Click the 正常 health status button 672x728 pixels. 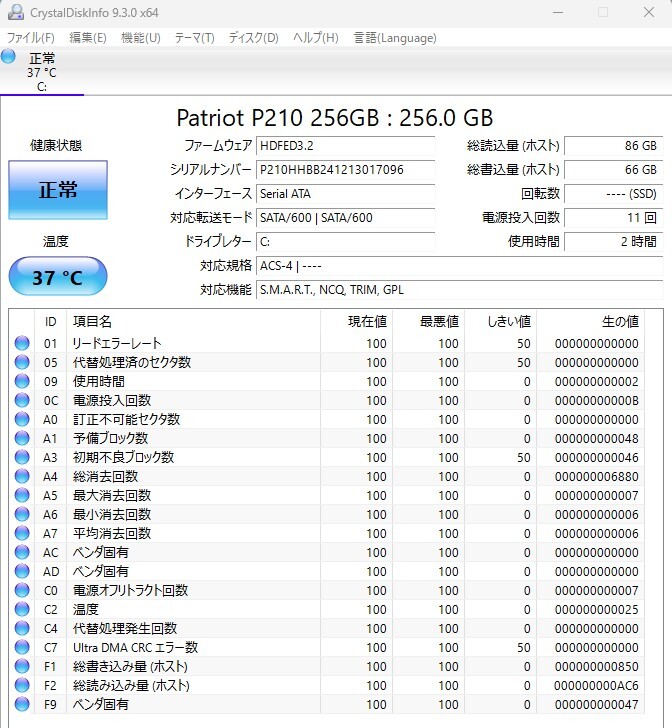click(x=58, y=190)
